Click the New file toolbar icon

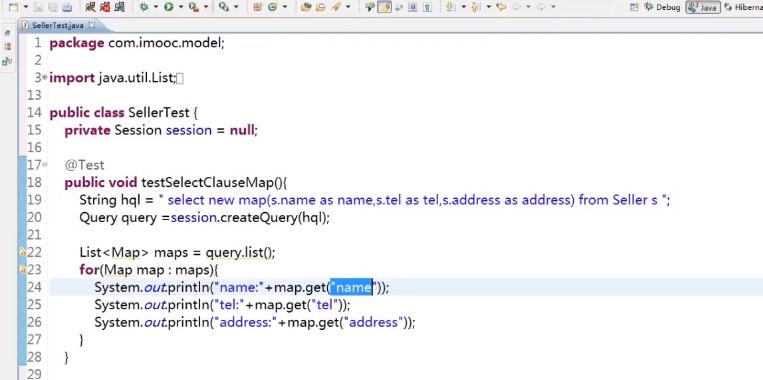(x=13, y=7)
